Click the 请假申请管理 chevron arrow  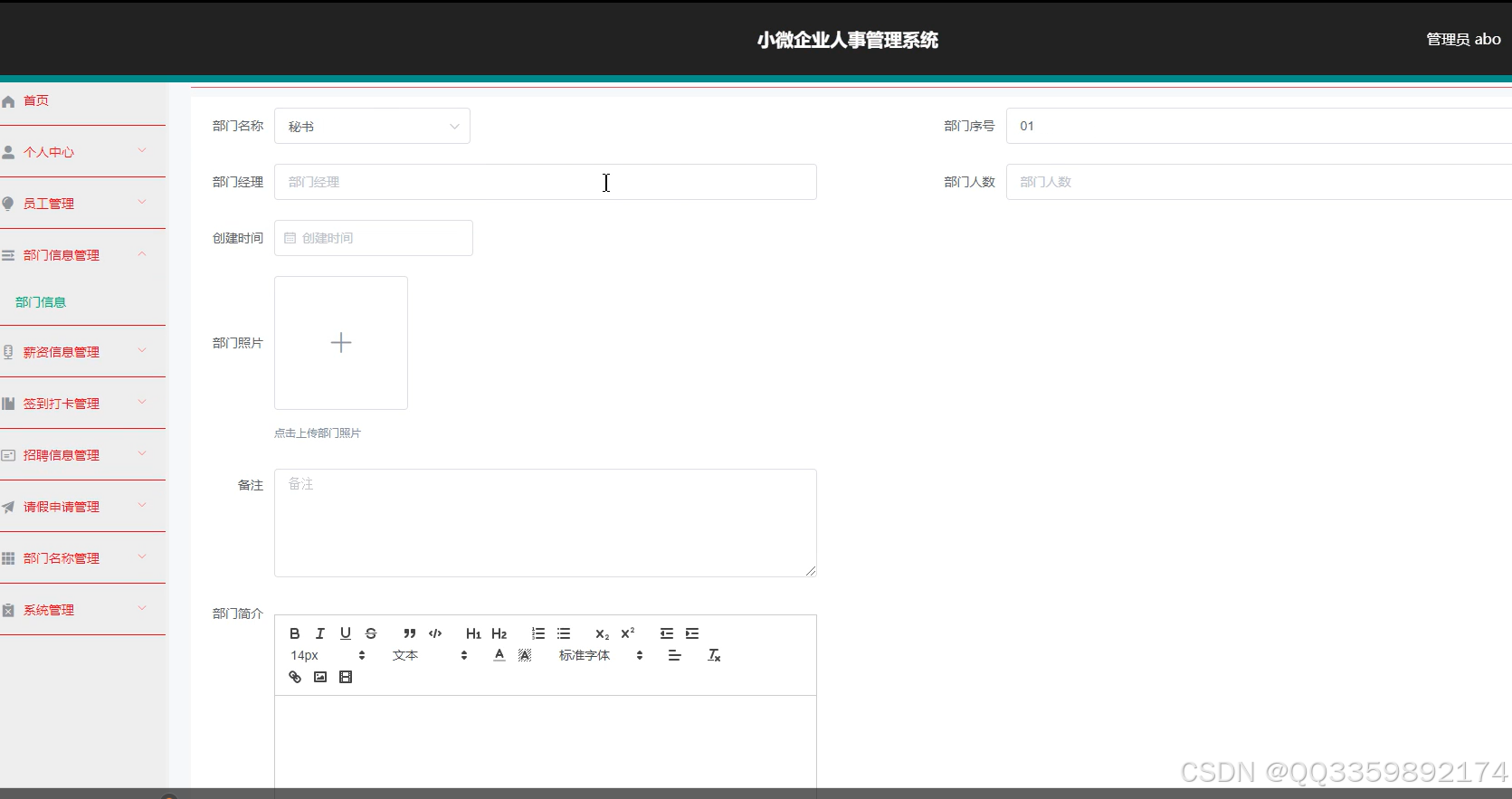pyautogui.click(x=142, y=506)
